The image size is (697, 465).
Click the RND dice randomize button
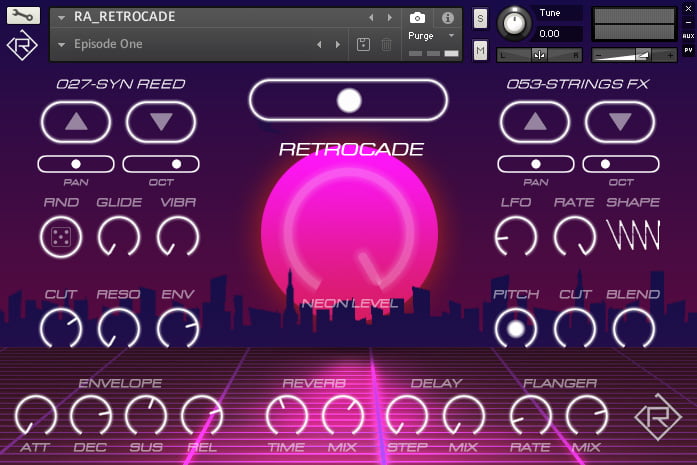[61, 236]
